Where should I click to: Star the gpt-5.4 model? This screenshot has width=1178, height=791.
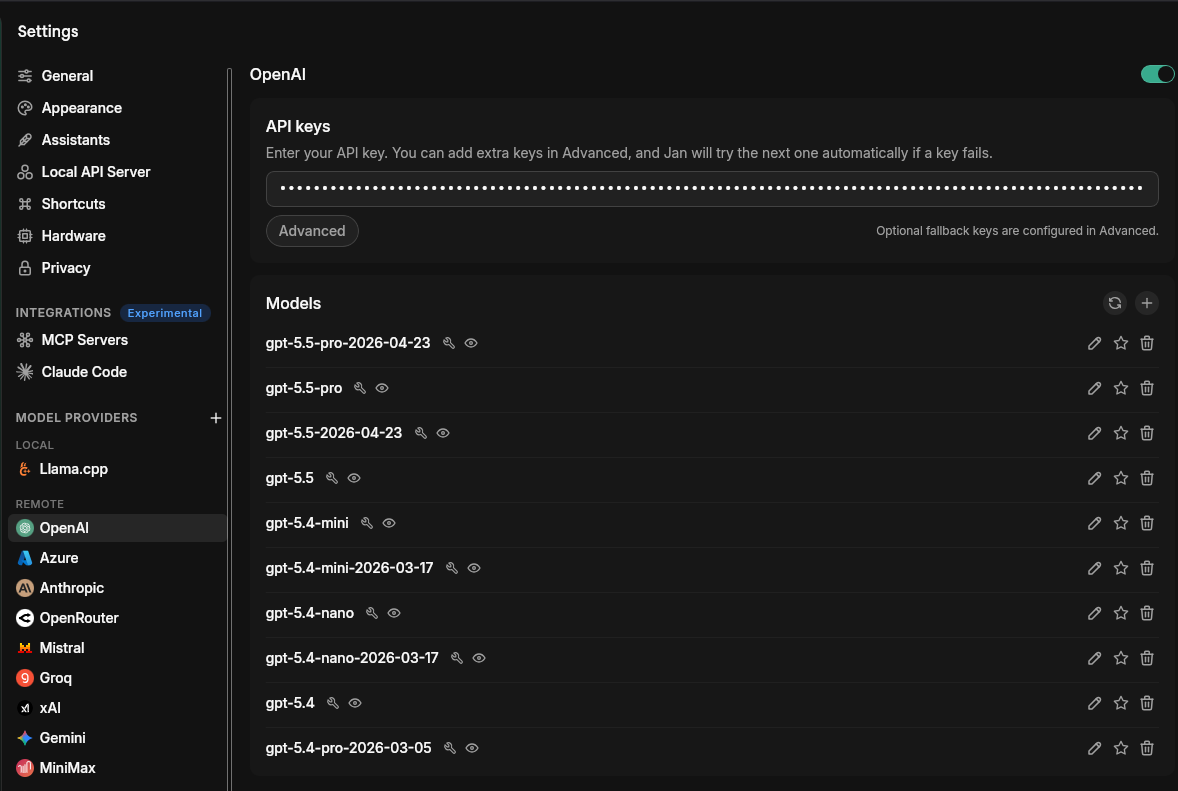pyautogui.click(x=1121, y=704)
